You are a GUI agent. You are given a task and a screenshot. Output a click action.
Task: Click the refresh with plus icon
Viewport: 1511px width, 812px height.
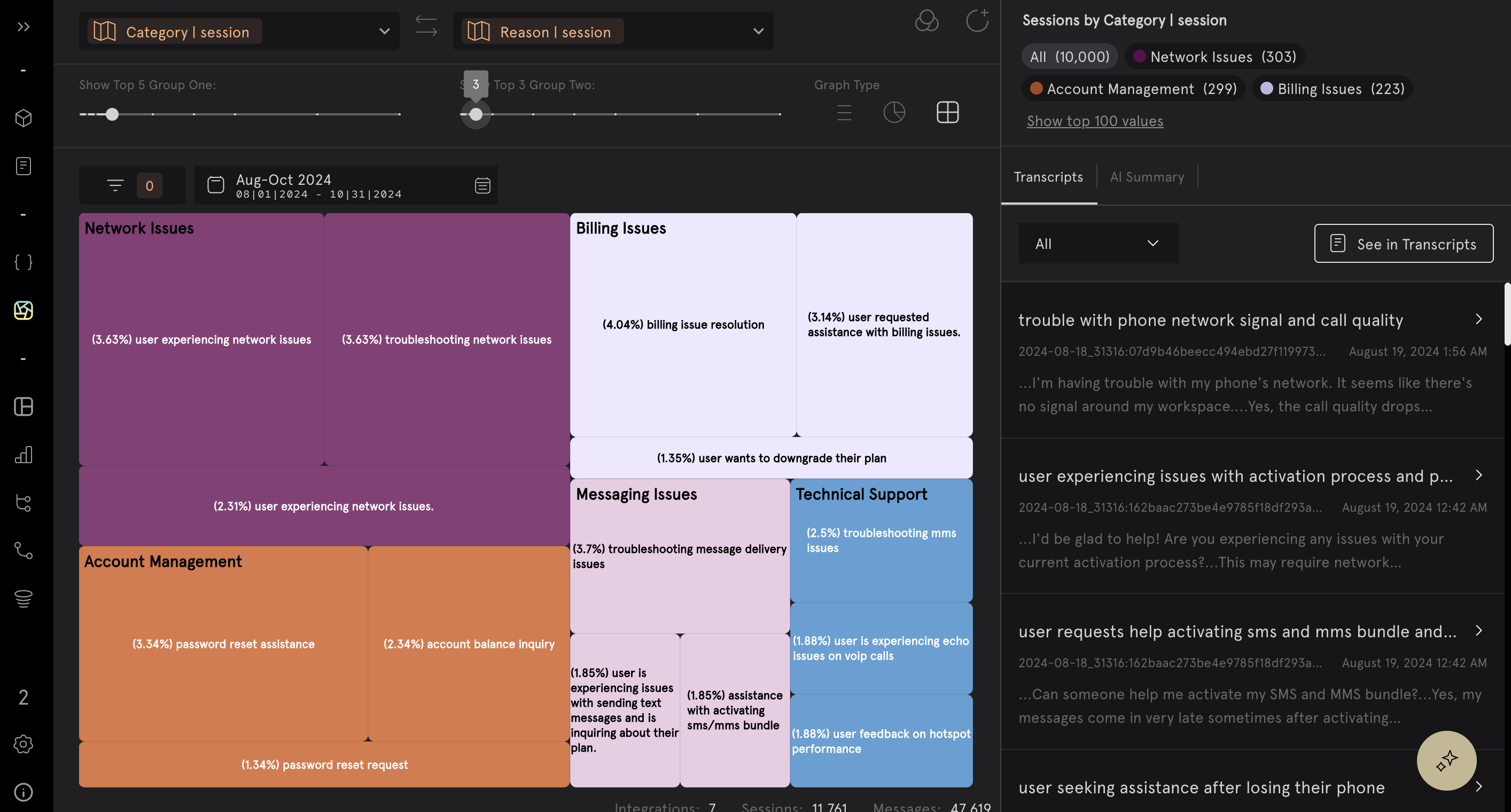(x=977, y=20)
